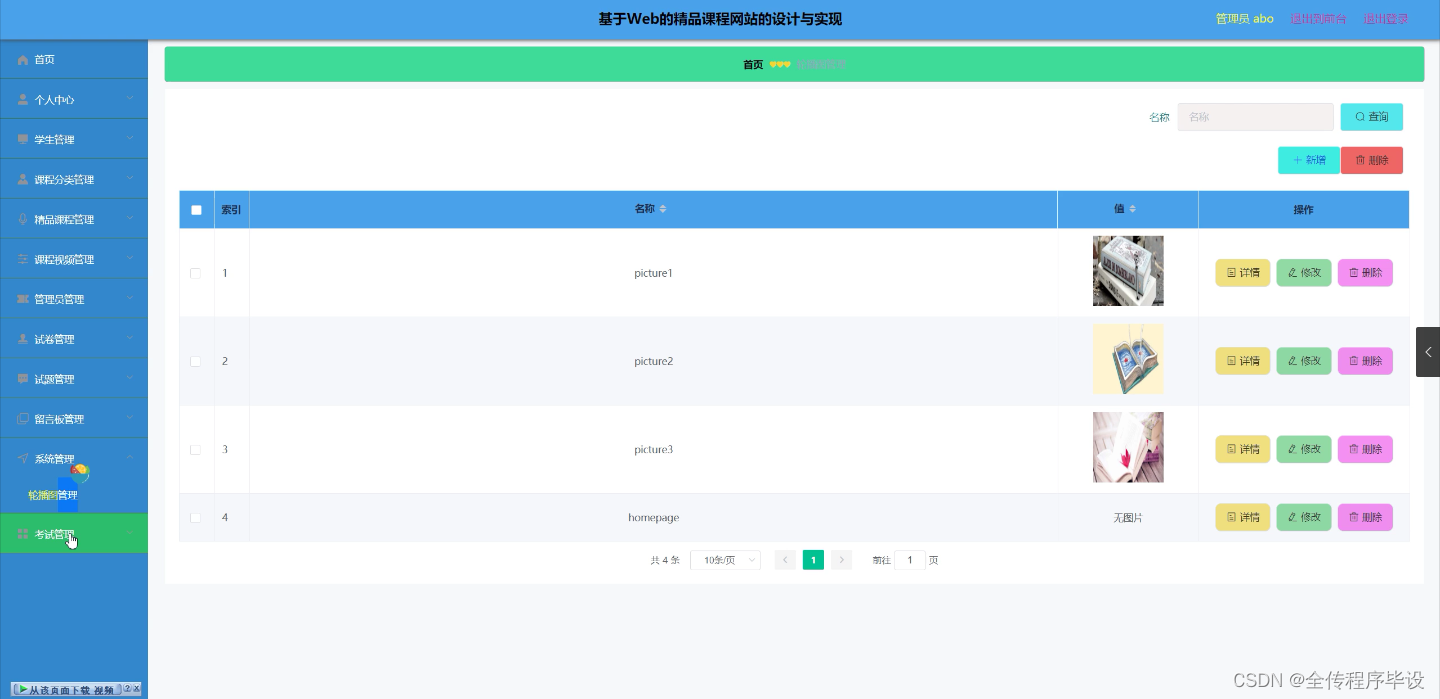Click the picture2 book thumbnail image
The image size is (1440, 699).
[x=1128, y=359]
